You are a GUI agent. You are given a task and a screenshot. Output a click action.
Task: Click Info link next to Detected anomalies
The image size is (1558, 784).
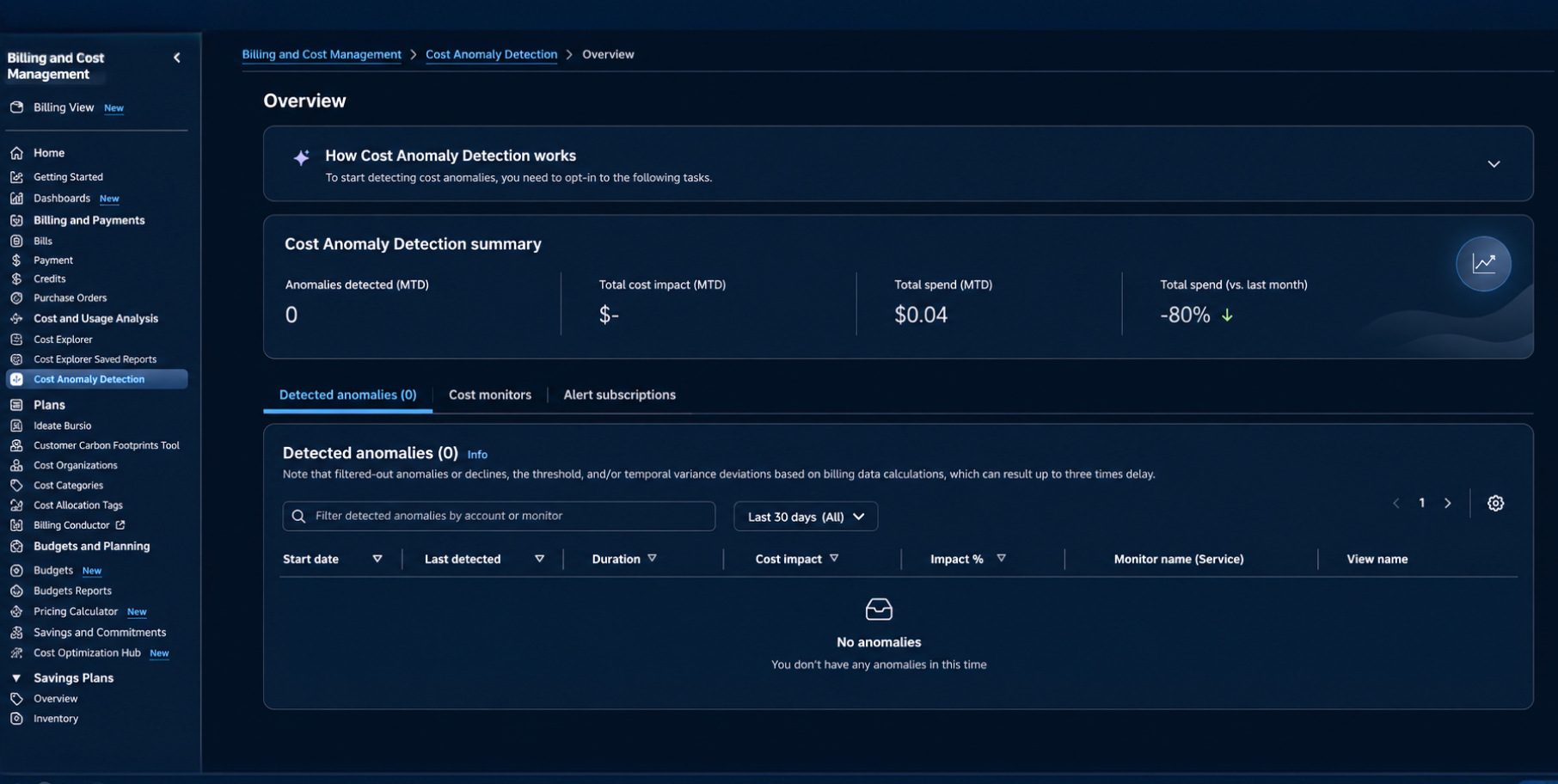(477, 455)
